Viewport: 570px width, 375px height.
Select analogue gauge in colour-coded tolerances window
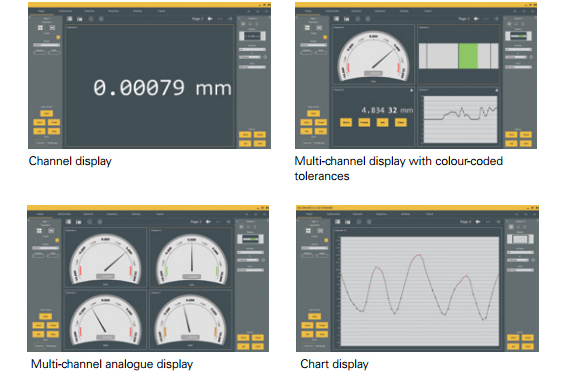[x=373, y=55]
